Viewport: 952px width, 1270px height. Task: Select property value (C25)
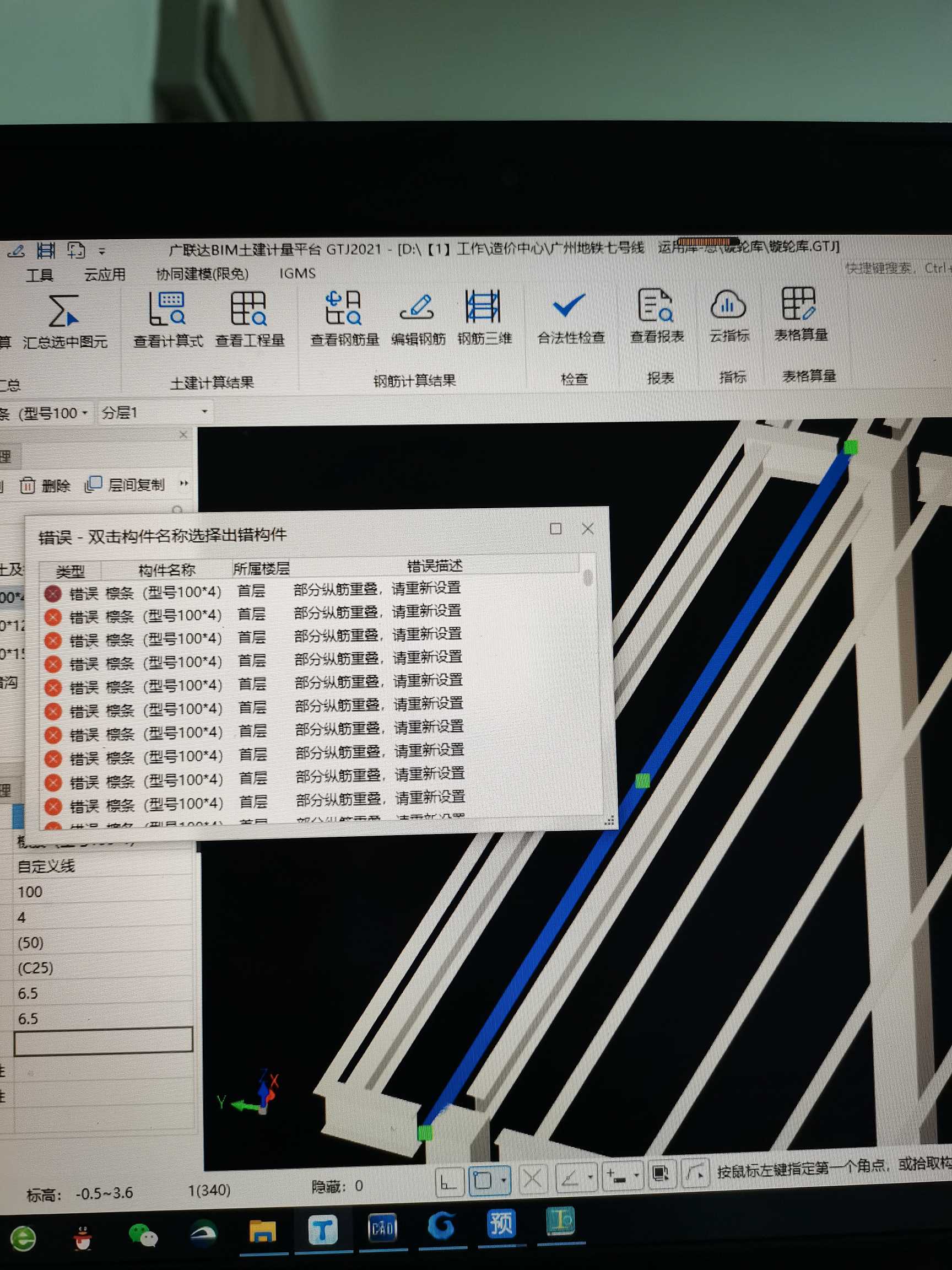click(36, 968)
